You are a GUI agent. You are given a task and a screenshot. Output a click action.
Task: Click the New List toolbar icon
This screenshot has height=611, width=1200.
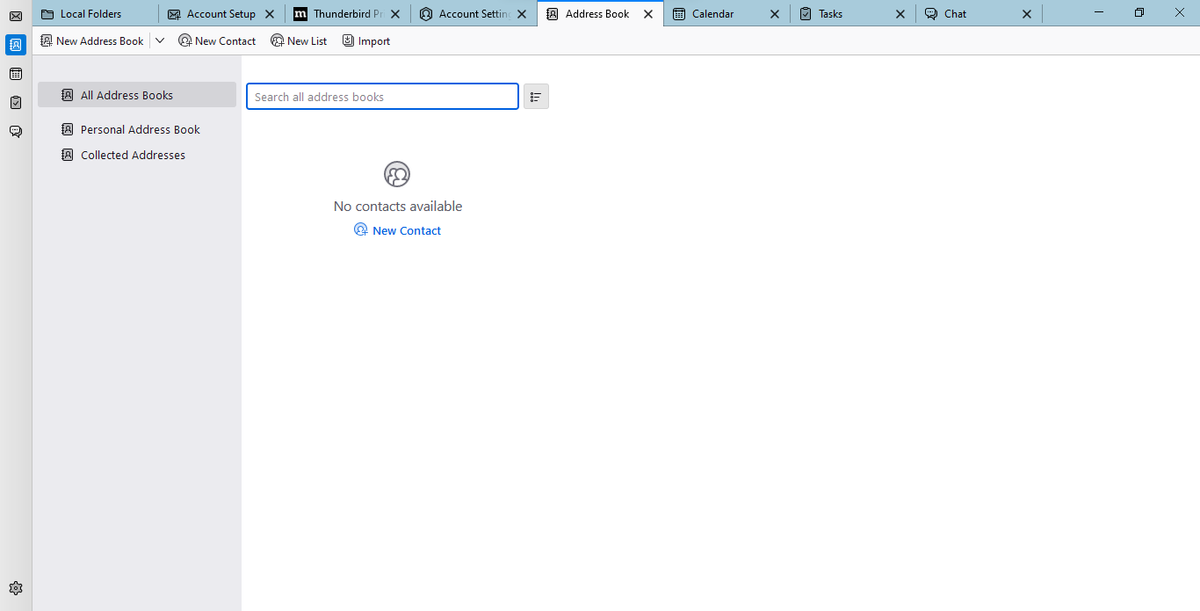pyautogui.click(x=298, y=41)
